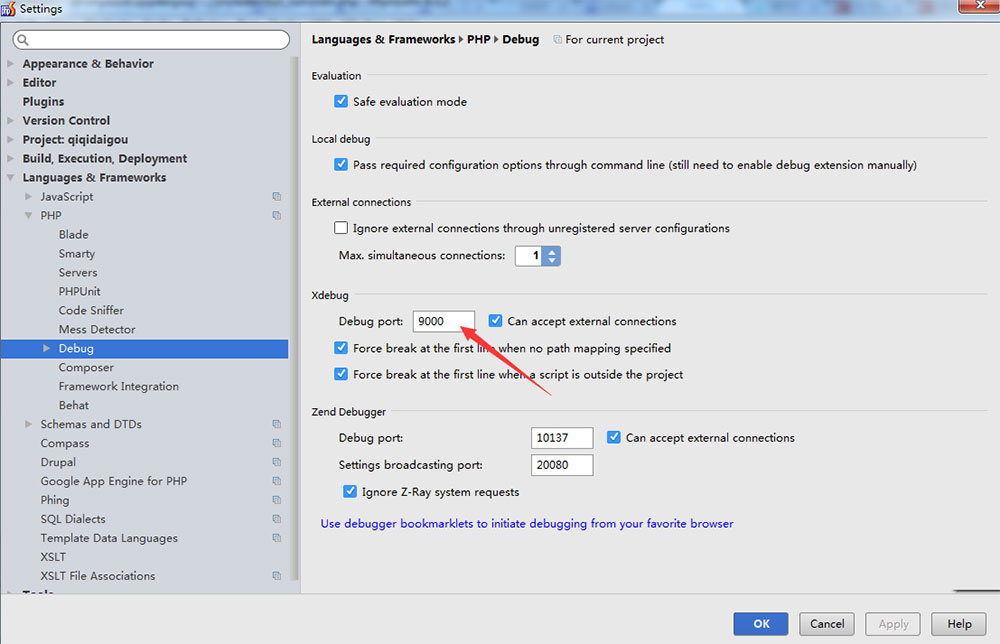Disable Ignore Z-Ray system requests

point(350,492)
